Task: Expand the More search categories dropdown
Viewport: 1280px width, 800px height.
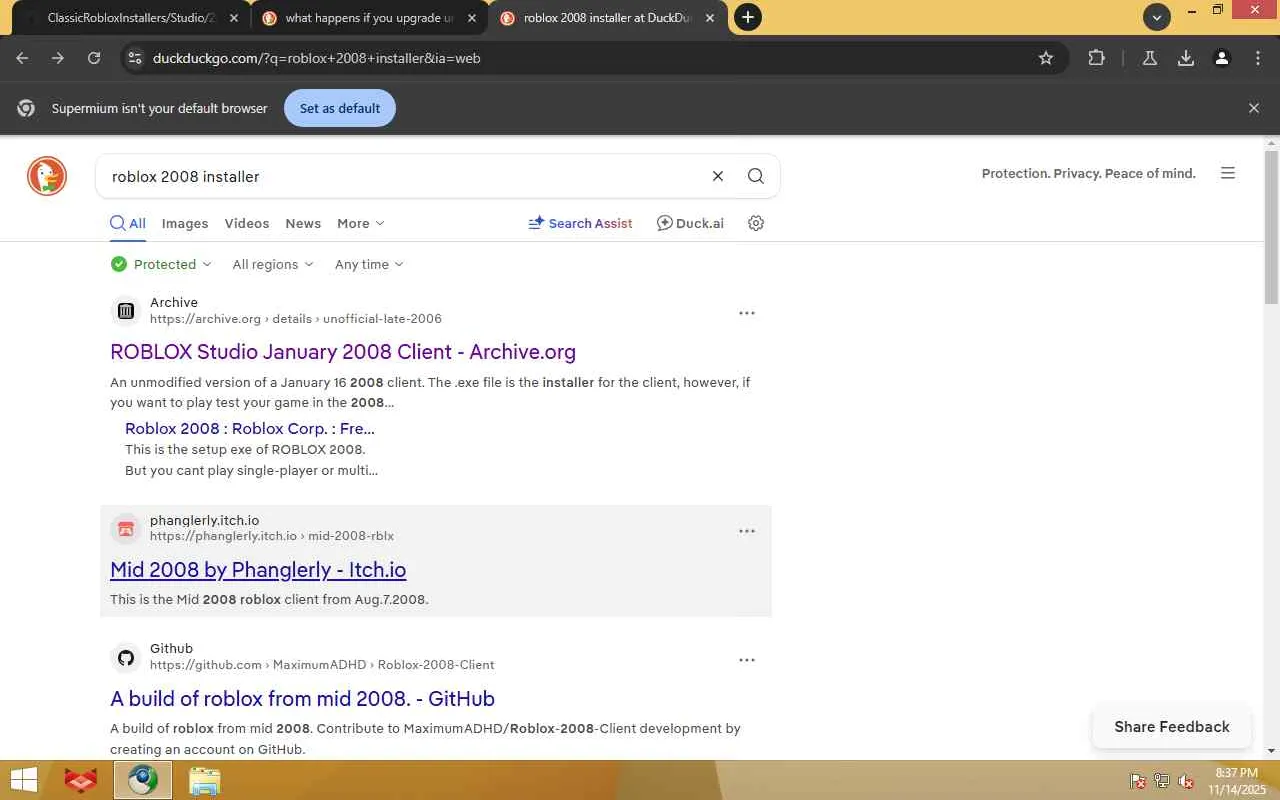Action: pyautogui.click(x=361, y=223)
